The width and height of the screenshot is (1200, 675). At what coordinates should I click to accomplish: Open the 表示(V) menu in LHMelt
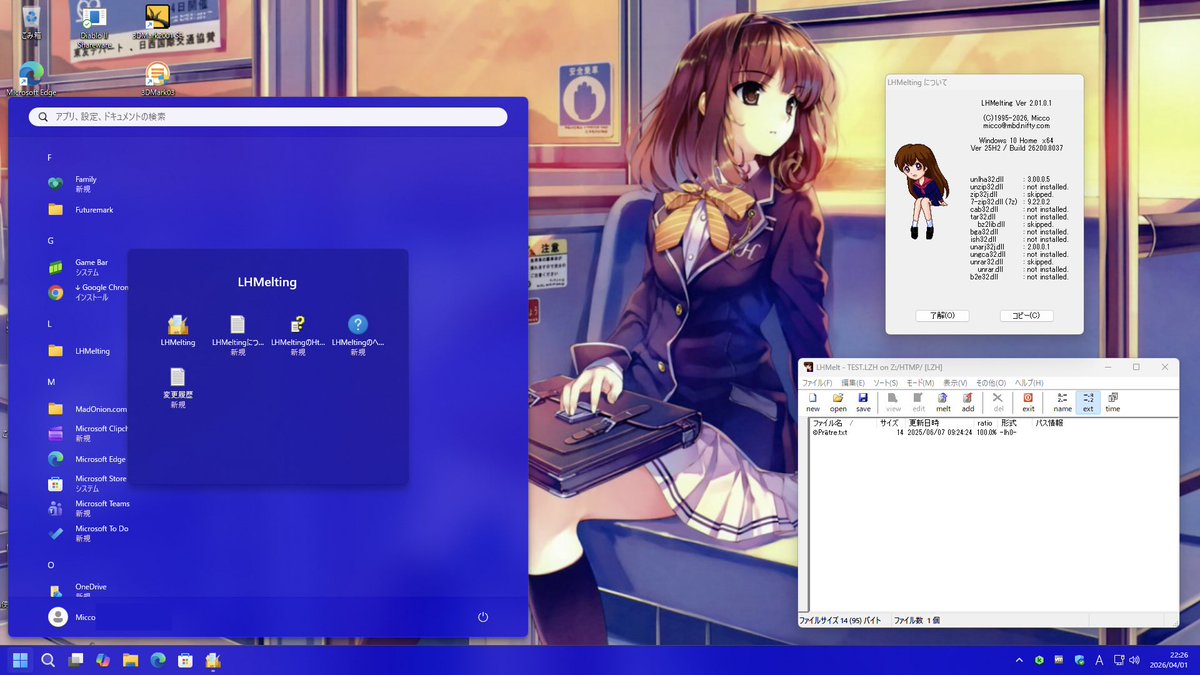955,383
